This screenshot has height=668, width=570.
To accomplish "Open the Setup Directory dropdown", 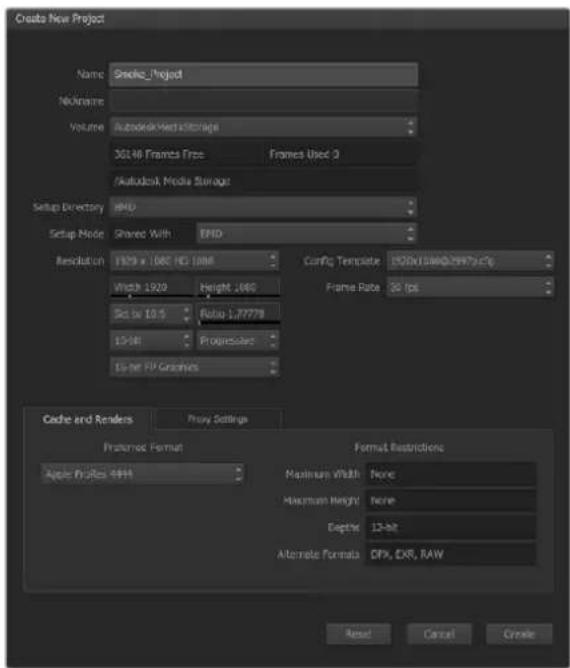I will pyautogui.click(x=263, y=207).
